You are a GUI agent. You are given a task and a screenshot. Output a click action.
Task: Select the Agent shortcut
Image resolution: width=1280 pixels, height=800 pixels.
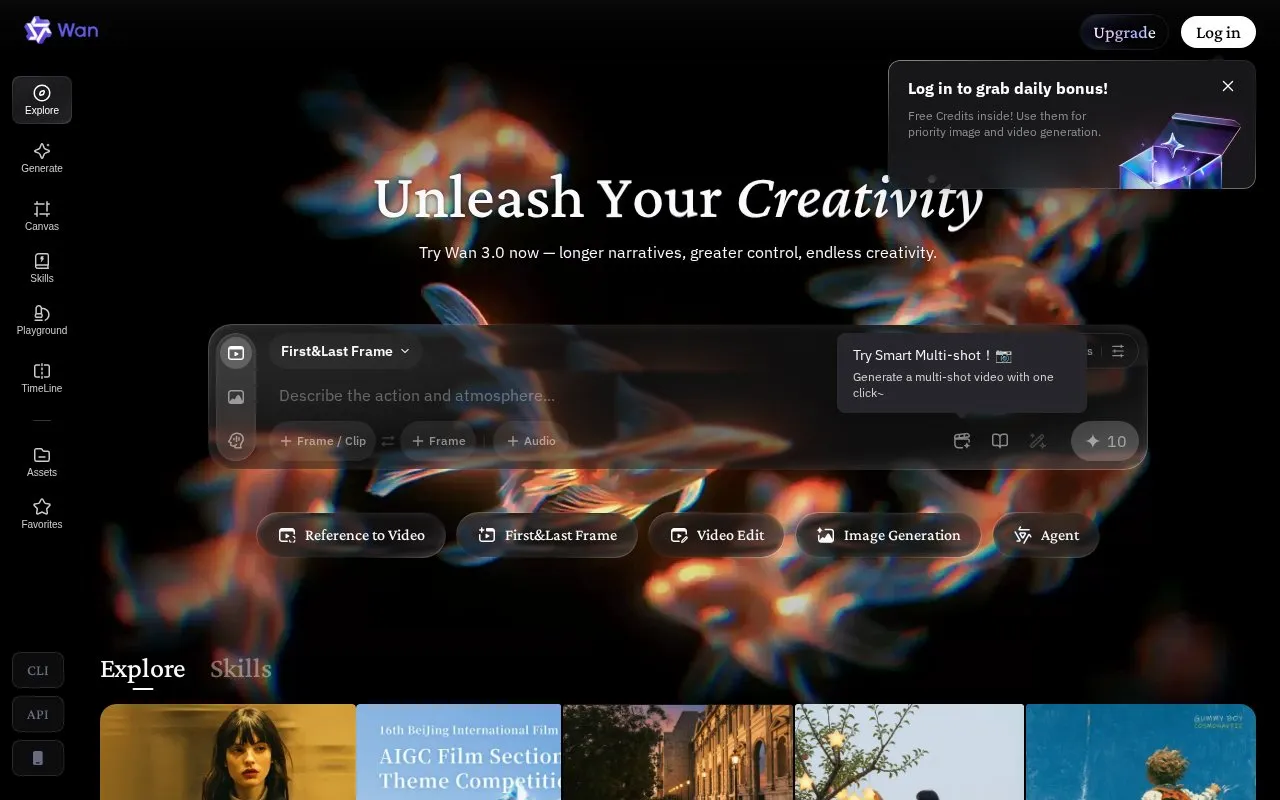(x=1046, y=535)
